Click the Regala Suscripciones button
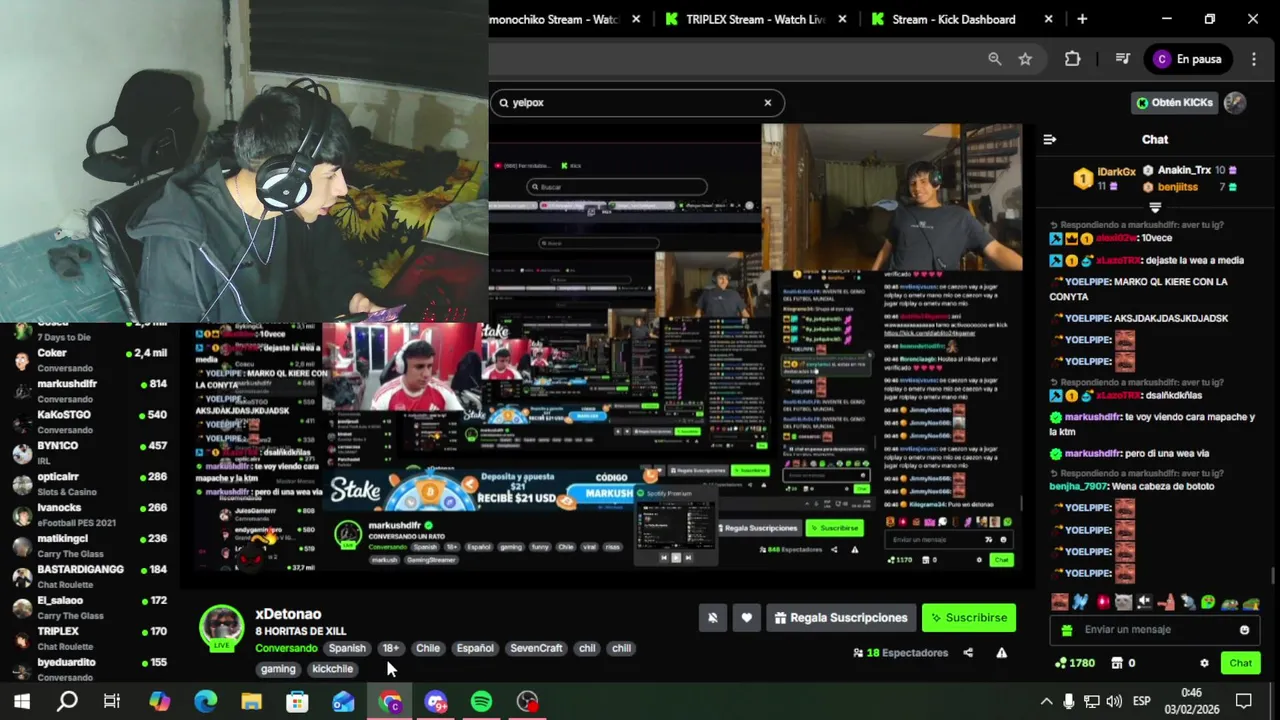The height and width of the screenshot is (720, 1280). coord(841,618)
